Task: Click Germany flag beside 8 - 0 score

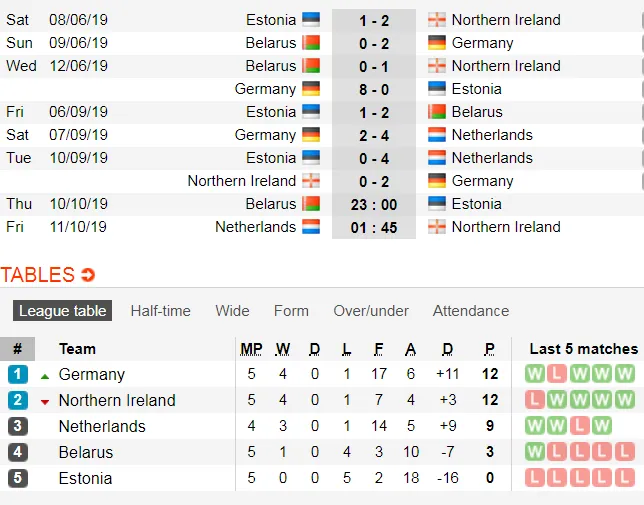Action: tap(311, 89)
